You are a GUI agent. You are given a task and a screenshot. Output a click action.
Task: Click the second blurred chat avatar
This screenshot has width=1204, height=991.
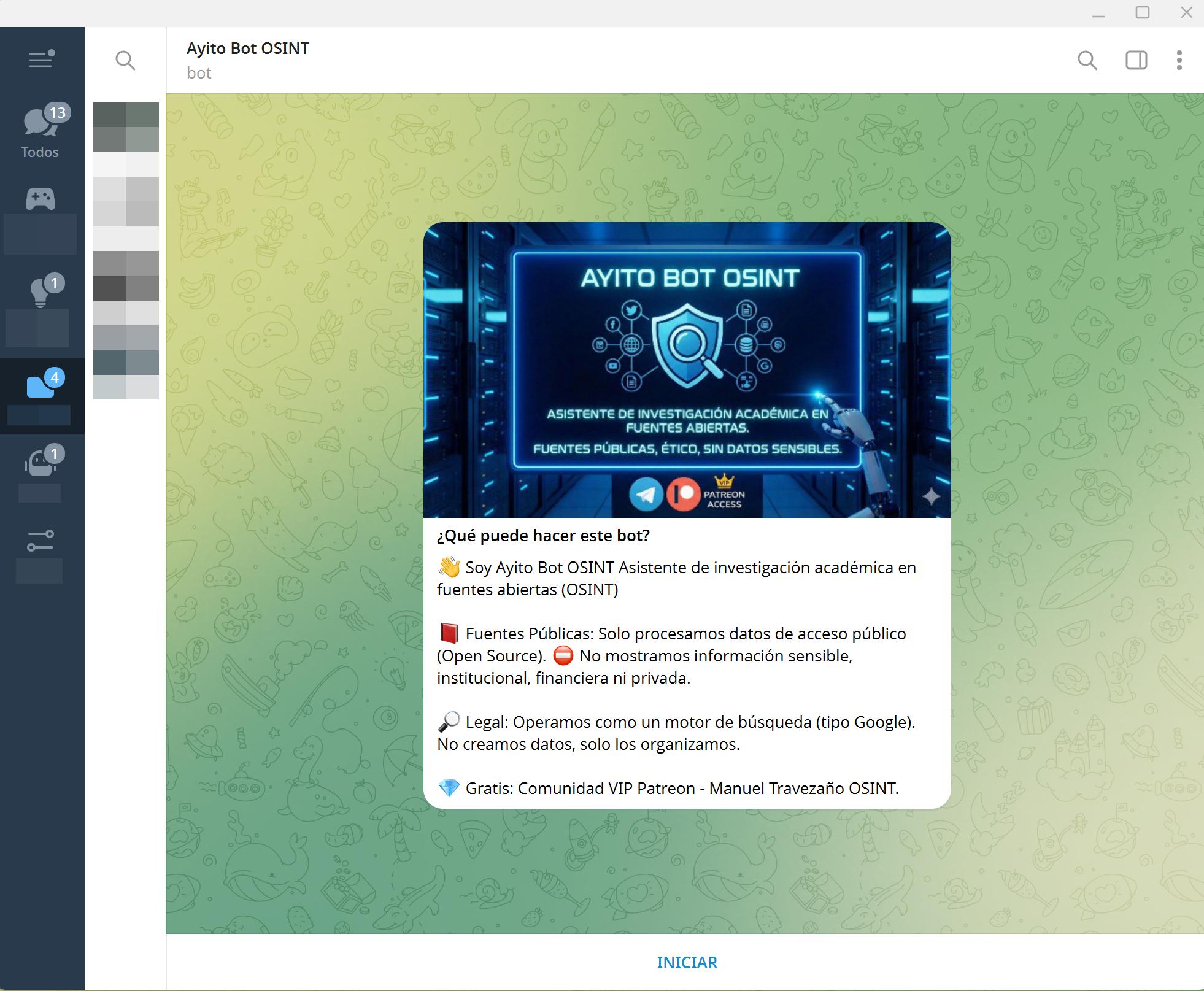point(126,201)
